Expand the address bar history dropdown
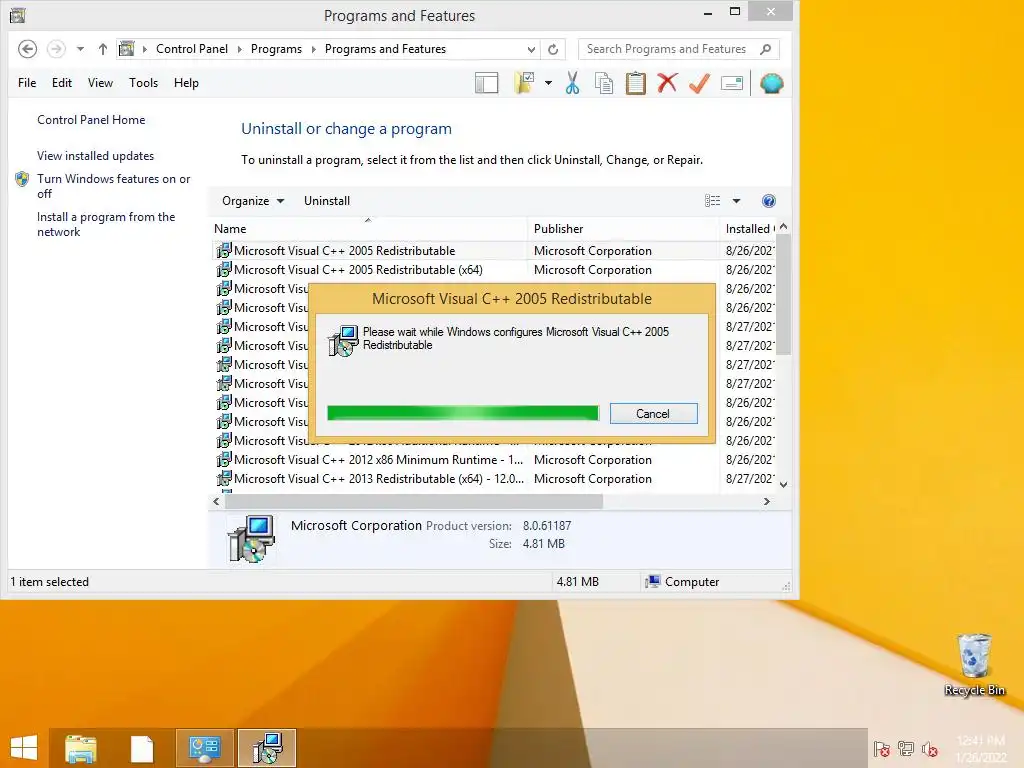 click(x=531, y=50)
